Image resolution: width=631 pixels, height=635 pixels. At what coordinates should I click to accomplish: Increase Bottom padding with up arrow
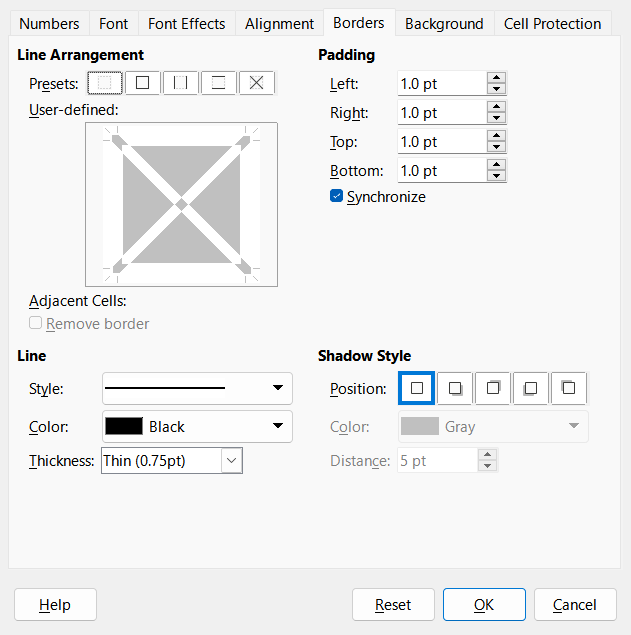coord(497,165)
